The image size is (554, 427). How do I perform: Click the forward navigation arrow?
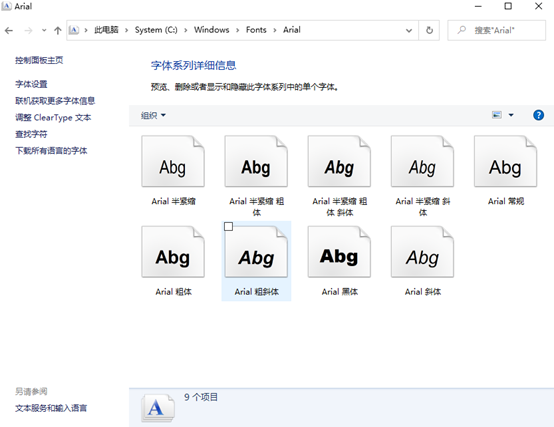click(28, 31)
